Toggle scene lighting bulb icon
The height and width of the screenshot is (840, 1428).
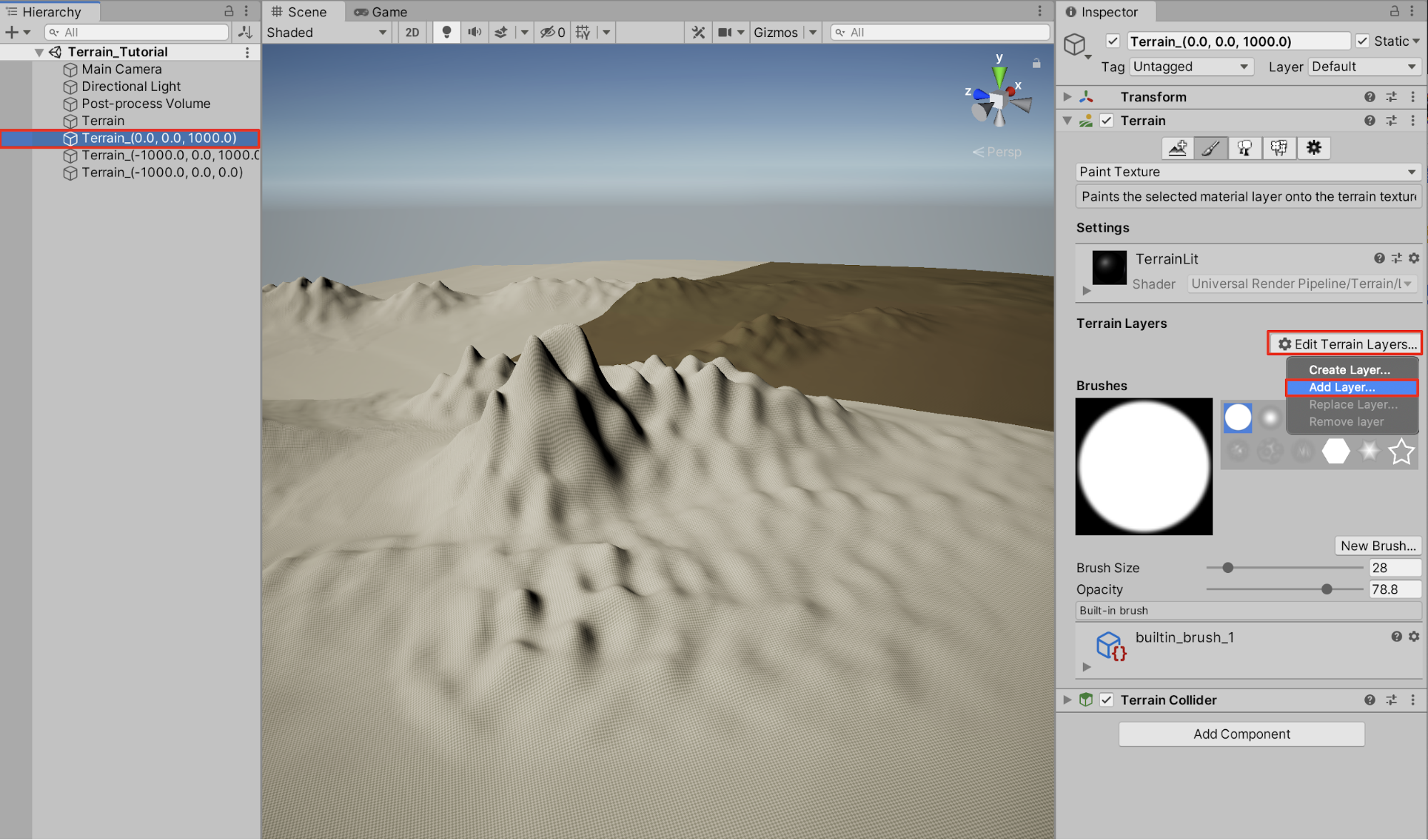coord(446,32)
